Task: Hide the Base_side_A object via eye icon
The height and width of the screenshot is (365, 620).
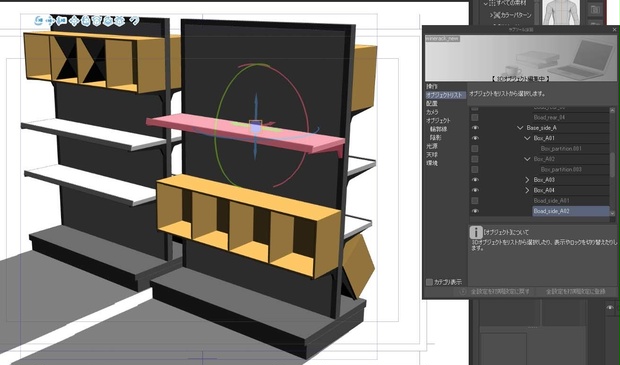Action: coord(475,128)
